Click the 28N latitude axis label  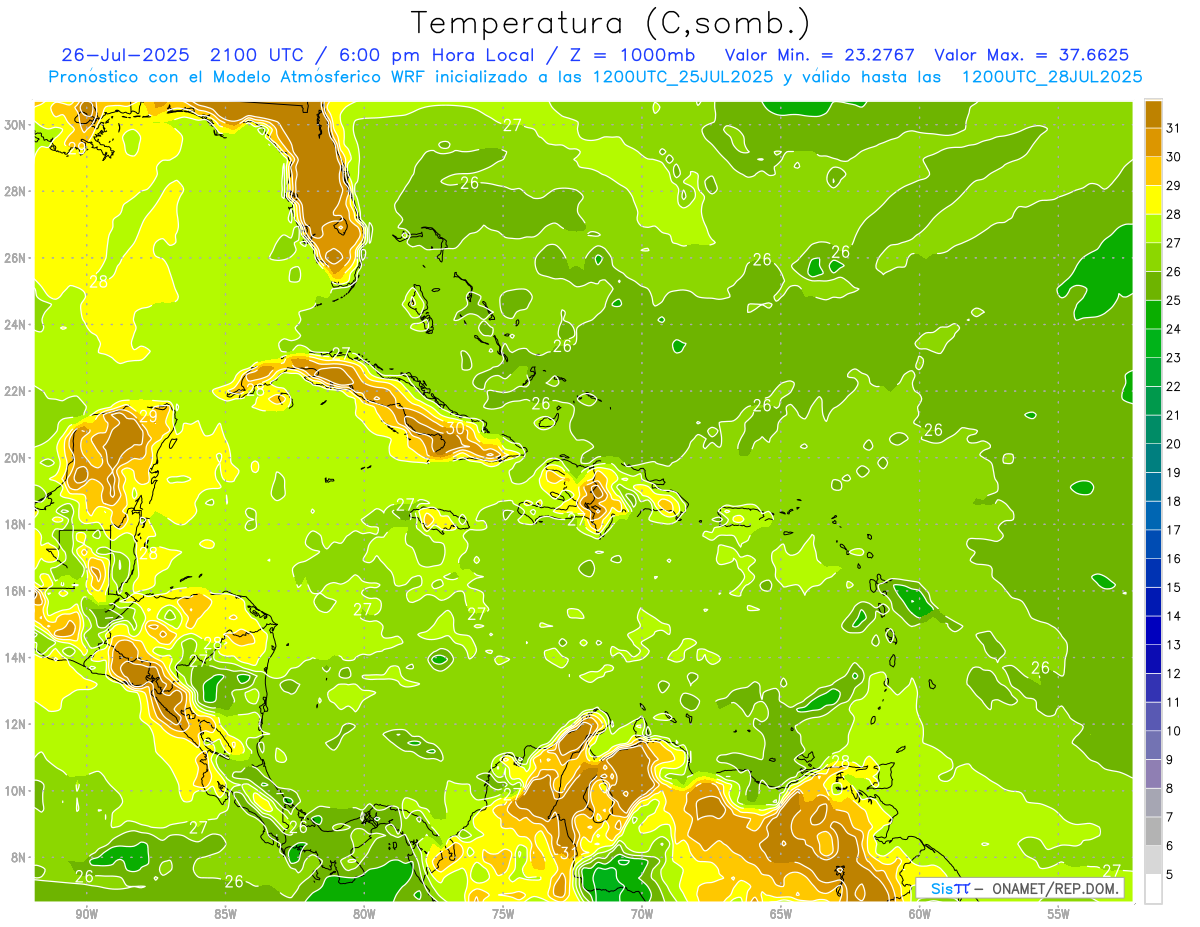point(17,191)
